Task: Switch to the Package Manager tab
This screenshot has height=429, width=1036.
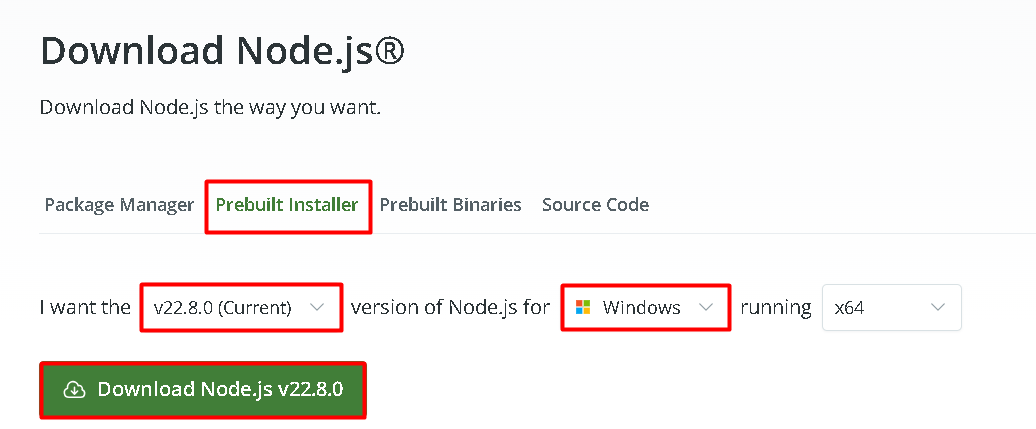Action: [x=119, y=205]
